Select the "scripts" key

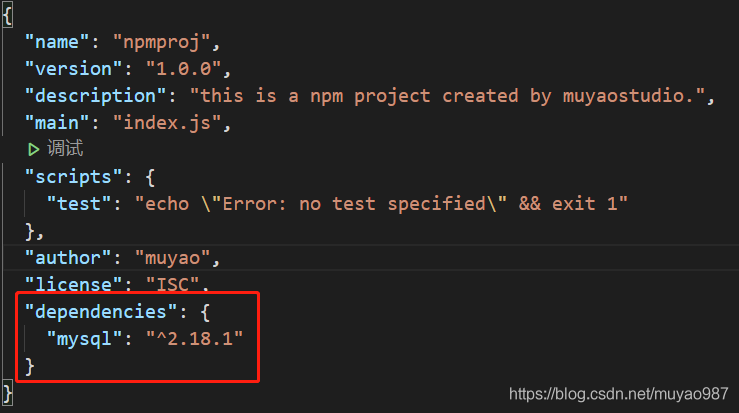(74, 177)
